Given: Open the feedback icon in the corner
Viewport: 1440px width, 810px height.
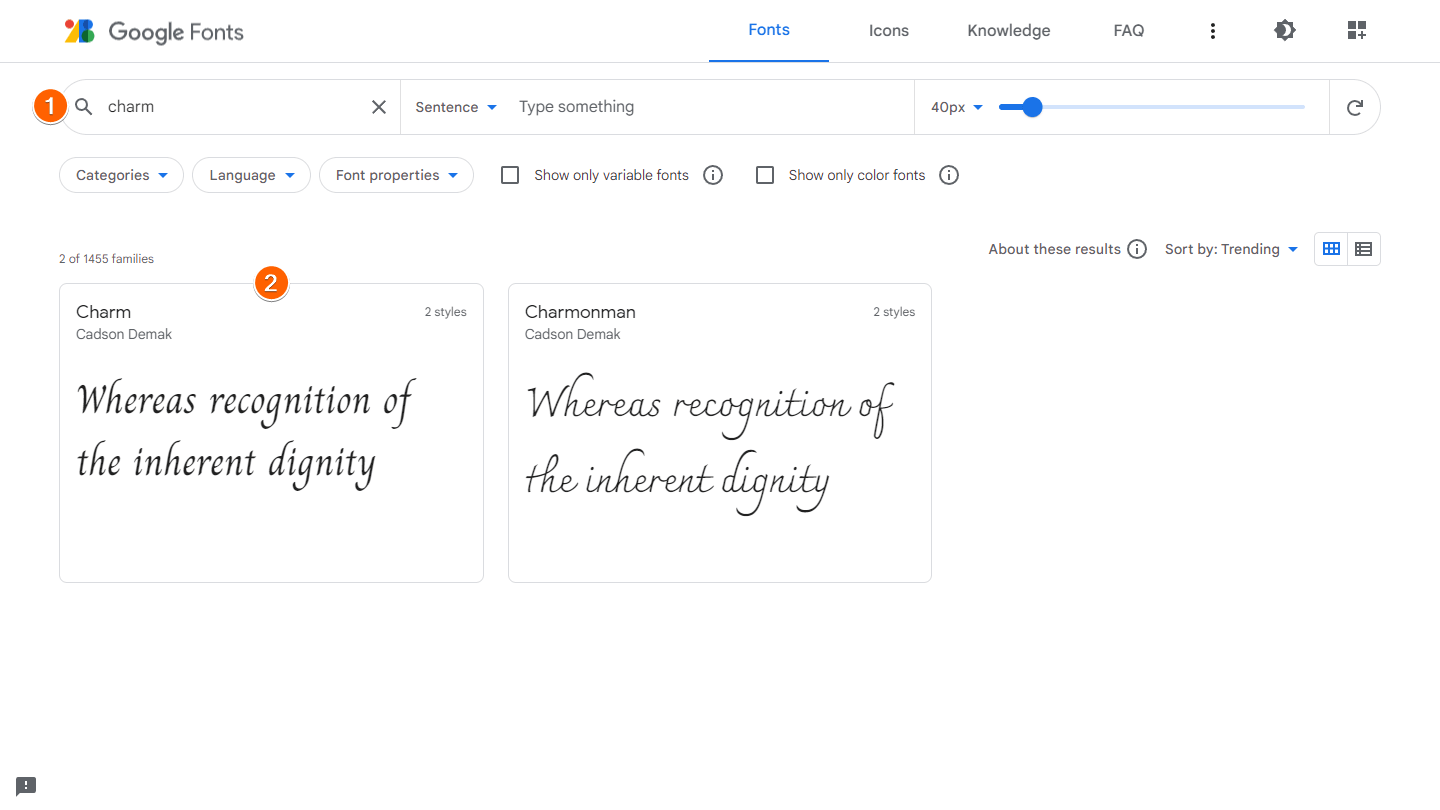Looking at the screenshot, I should click(25, 785).
